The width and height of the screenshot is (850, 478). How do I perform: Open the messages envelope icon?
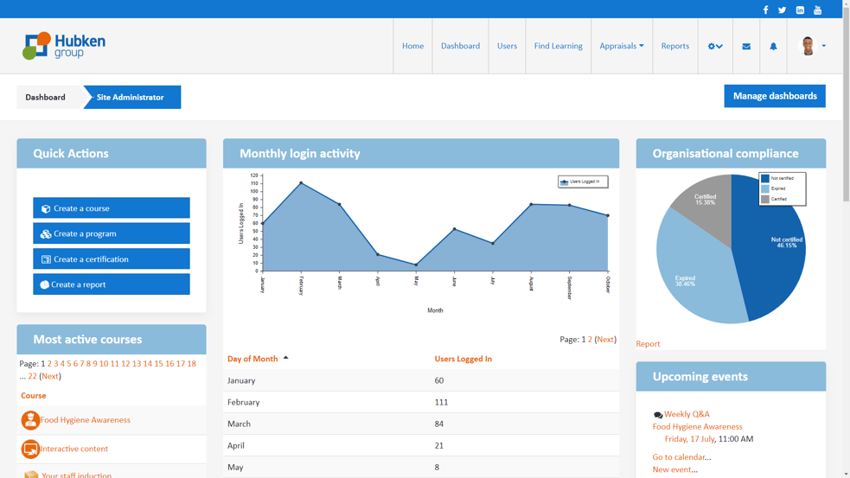click(x=746, y=46)
